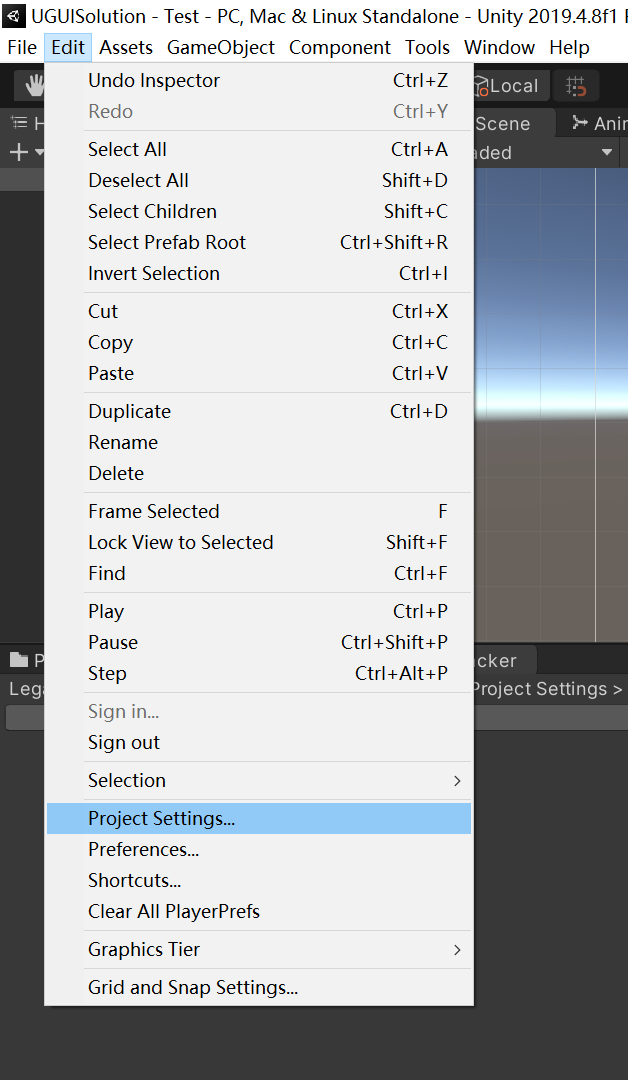
Task: Choose Lock View to Selected
Action: point(259,542)
